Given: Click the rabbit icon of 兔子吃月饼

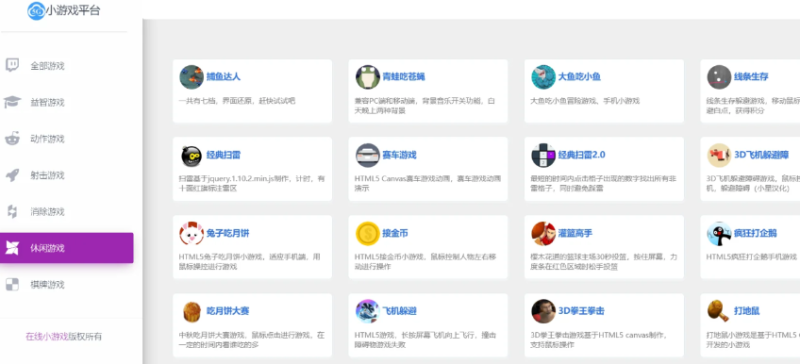Looking at the screenshot, I should point(192,233).
